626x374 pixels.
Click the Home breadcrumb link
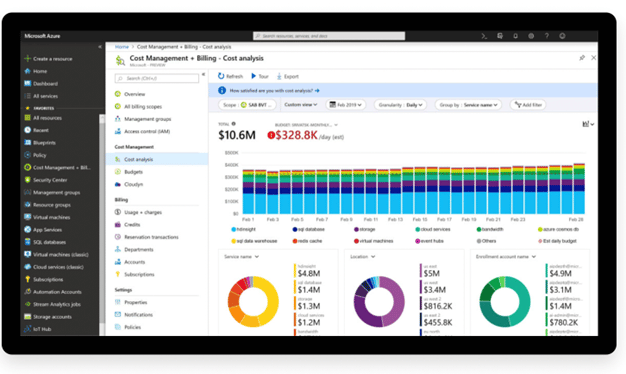tap(122, 47)
